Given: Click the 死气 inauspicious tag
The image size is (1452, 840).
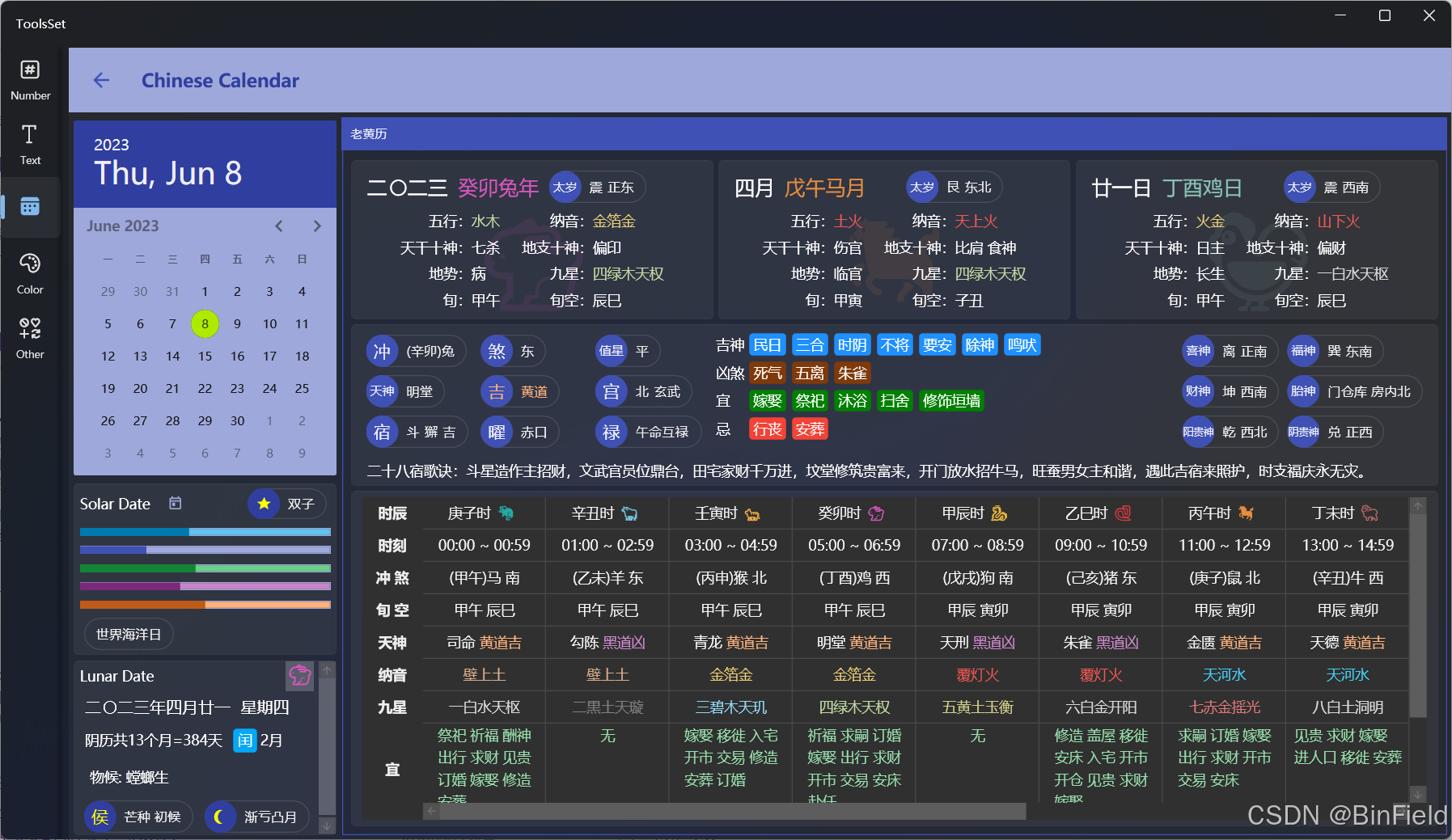Looking at the screenshot, I should pyautogui.click(x=767, y=373).
